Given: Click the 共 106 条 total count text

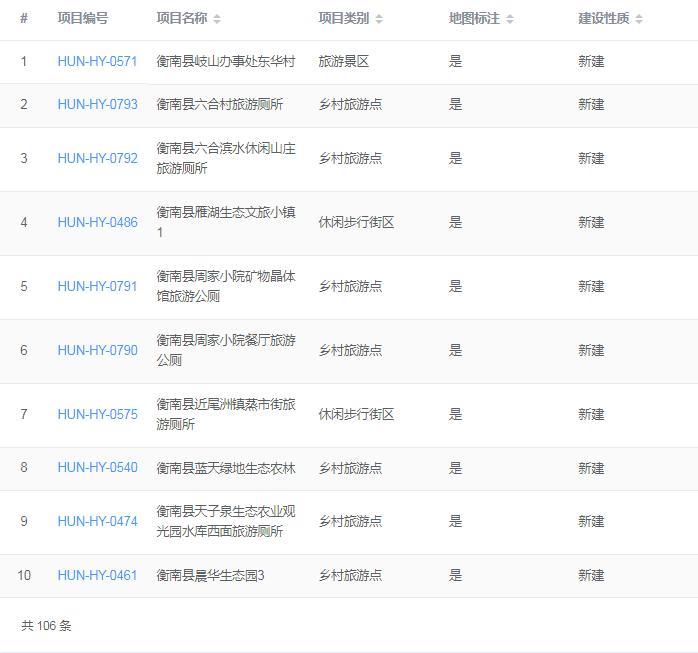Looking at the screenshot, I should (46, 626).
